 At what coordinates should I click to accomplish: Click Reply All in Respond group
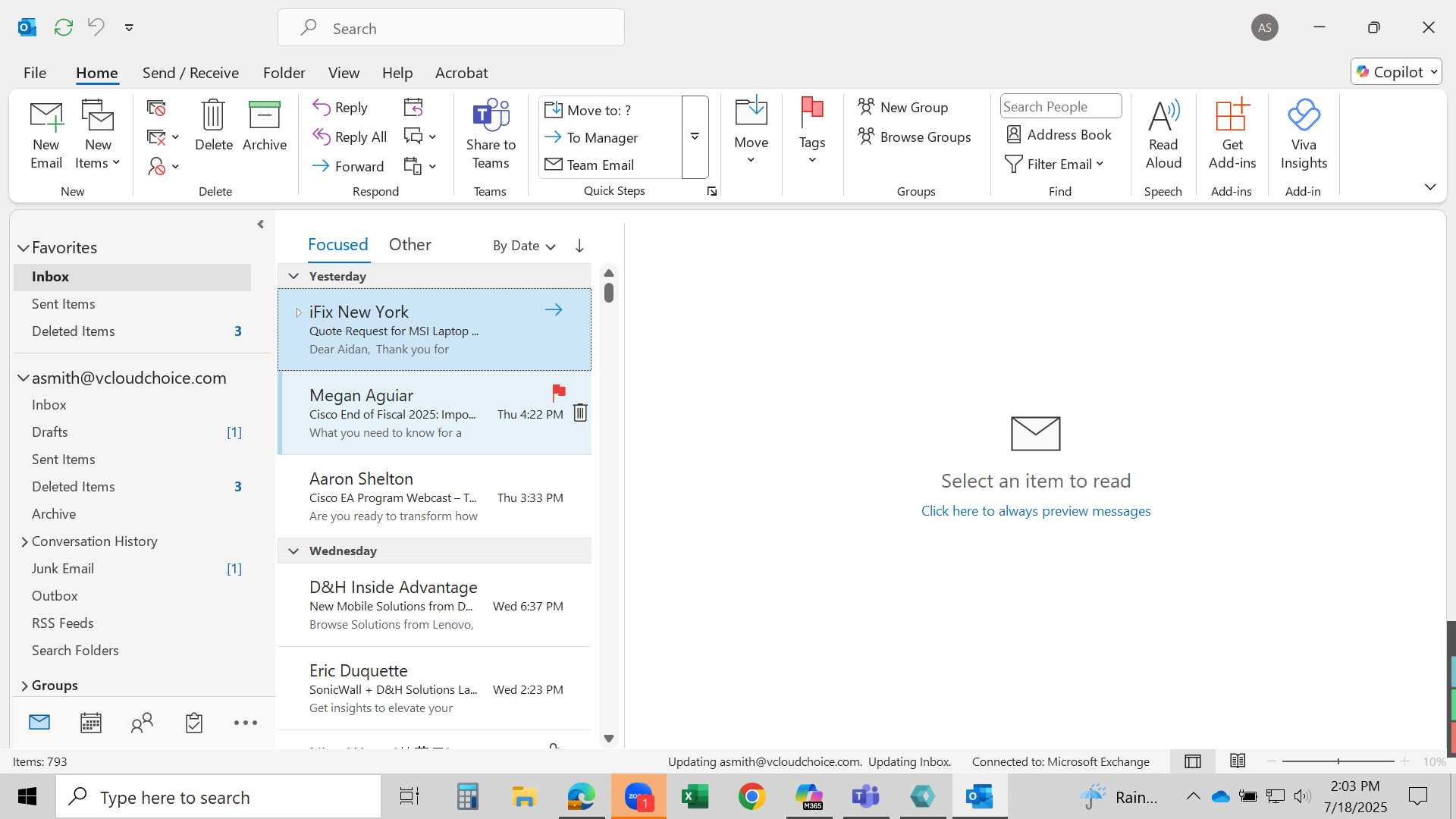pyautogui.click(x=350, y=136)
